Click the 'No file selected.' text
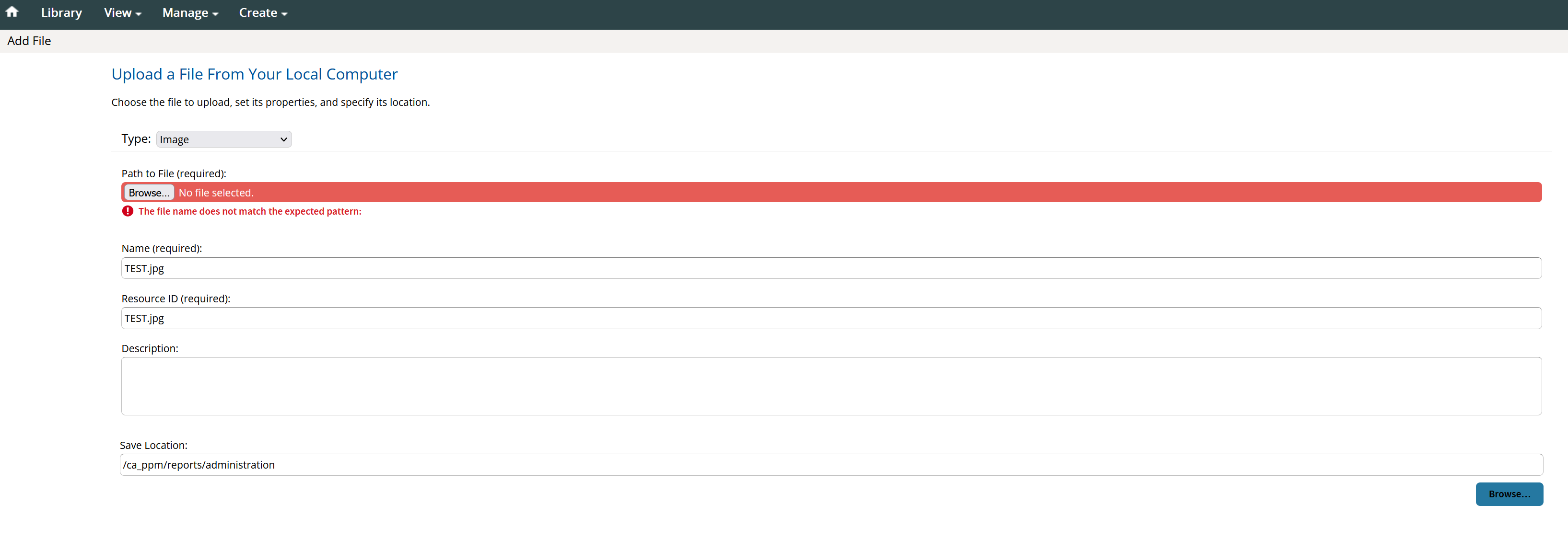The height and width of the screenshot is (539, 1568). click(216, 193)
